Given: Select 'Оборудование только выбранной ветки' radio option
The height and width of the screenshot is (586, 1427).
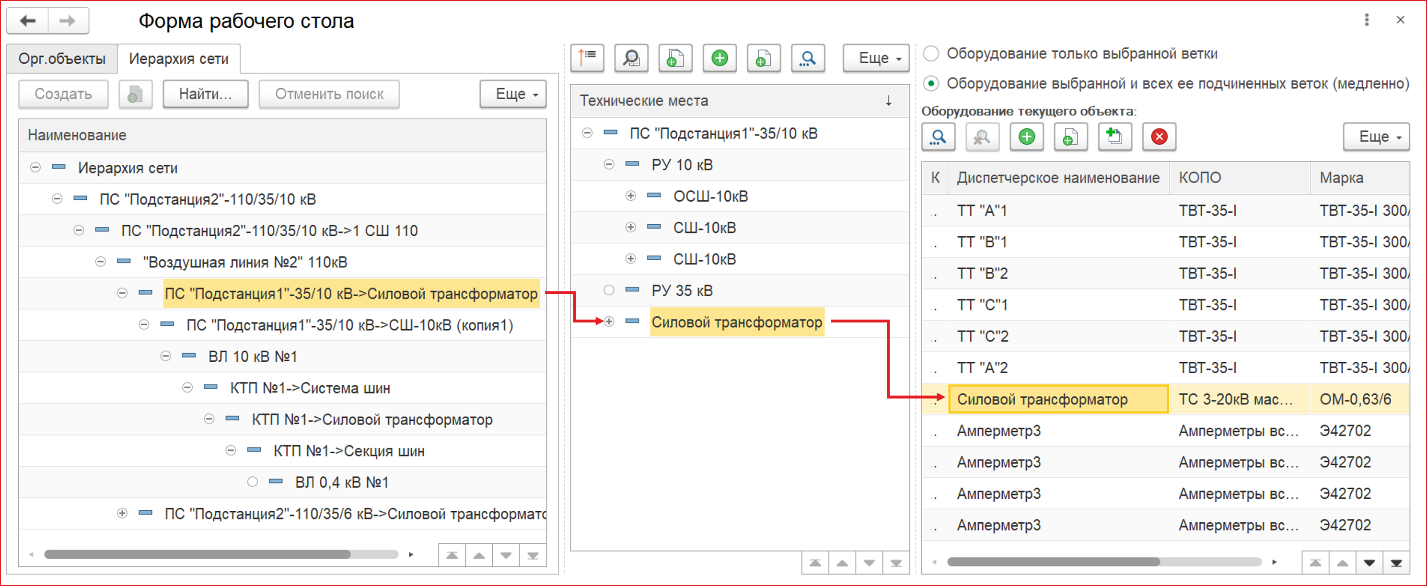Looking at the screenshot, I should coord(932,54).
